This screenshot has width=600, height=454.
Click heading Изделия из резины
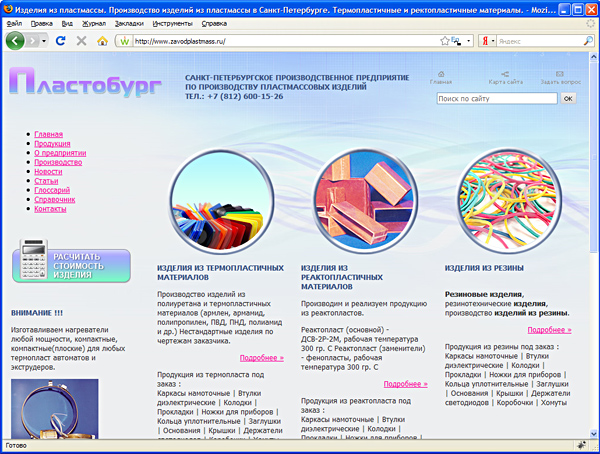coord(484,268)
